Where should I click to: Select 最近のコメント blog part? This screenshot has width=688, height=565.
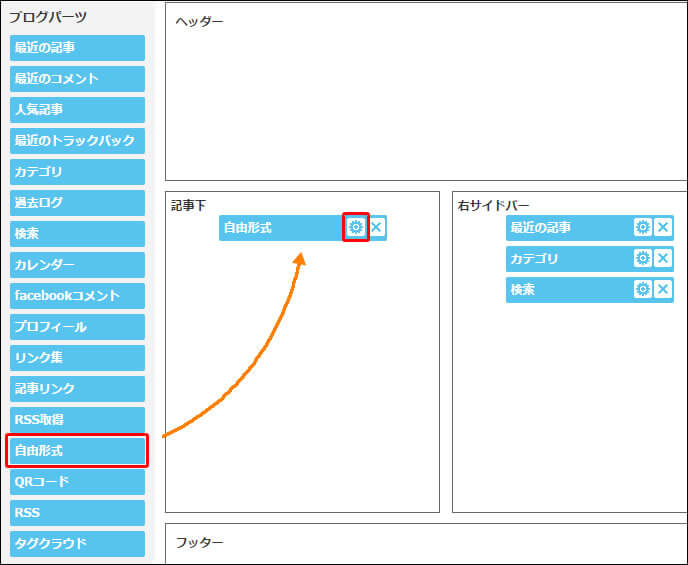(x=77, y=79)
